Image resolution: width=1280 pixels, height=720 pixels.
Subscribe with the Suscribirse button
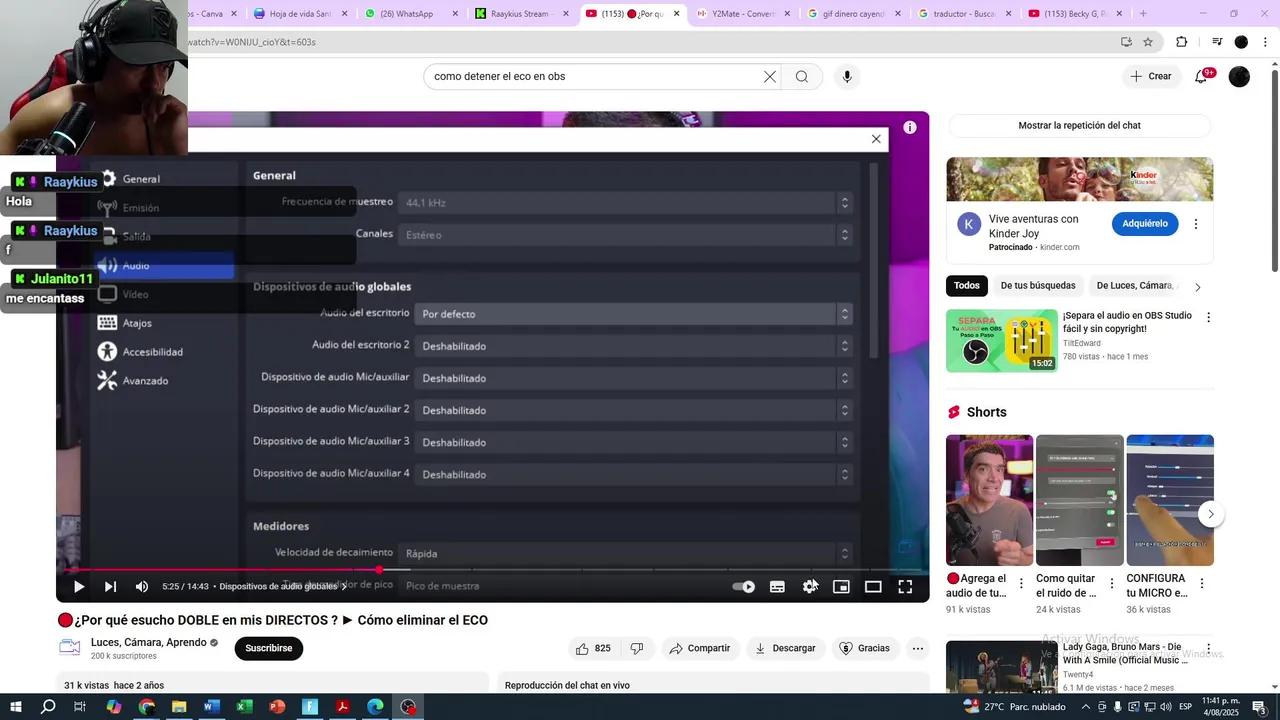tap(269, 648)
